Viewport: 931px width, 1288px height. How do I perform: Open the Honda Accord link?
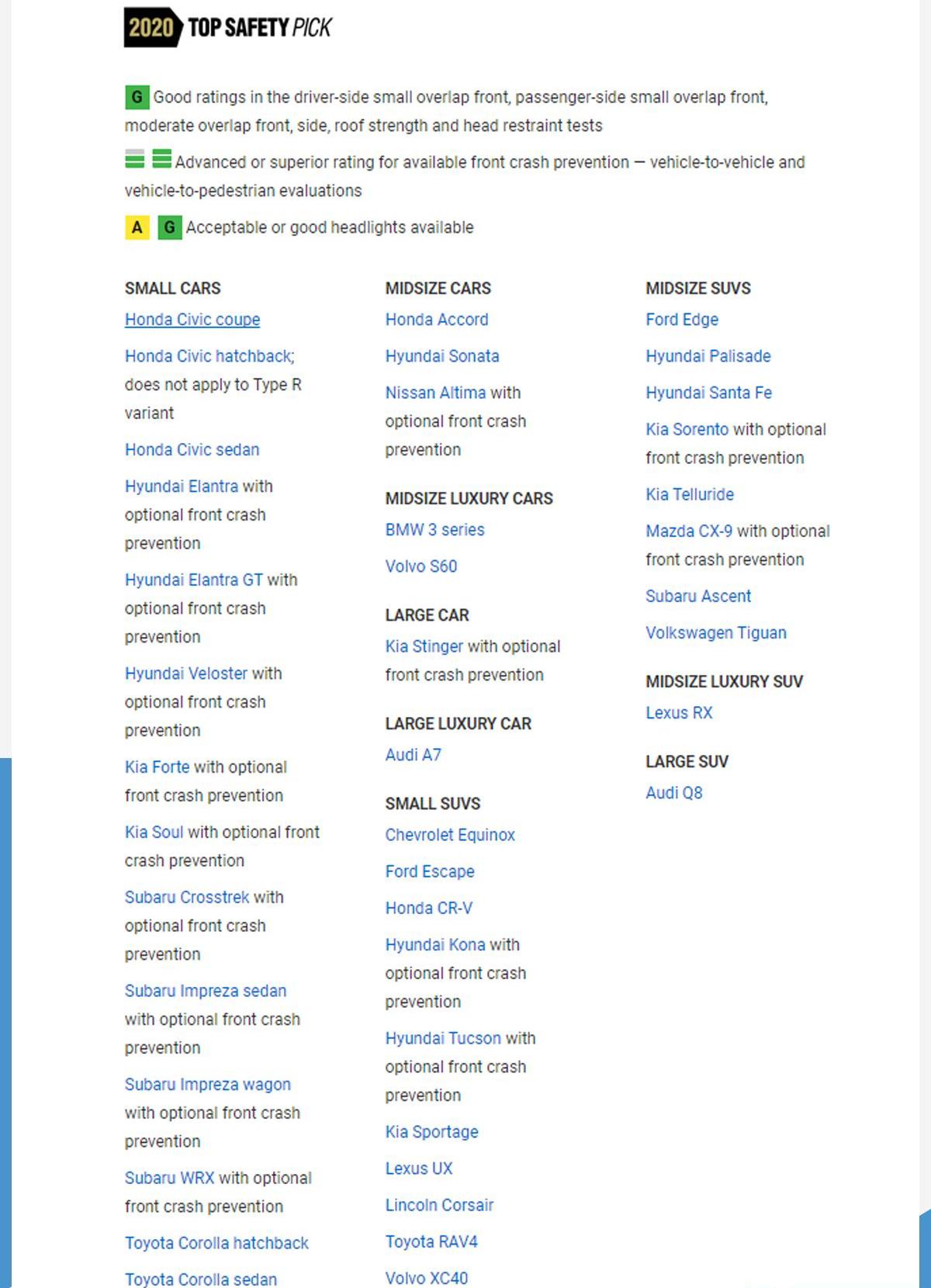click(437, 320)
